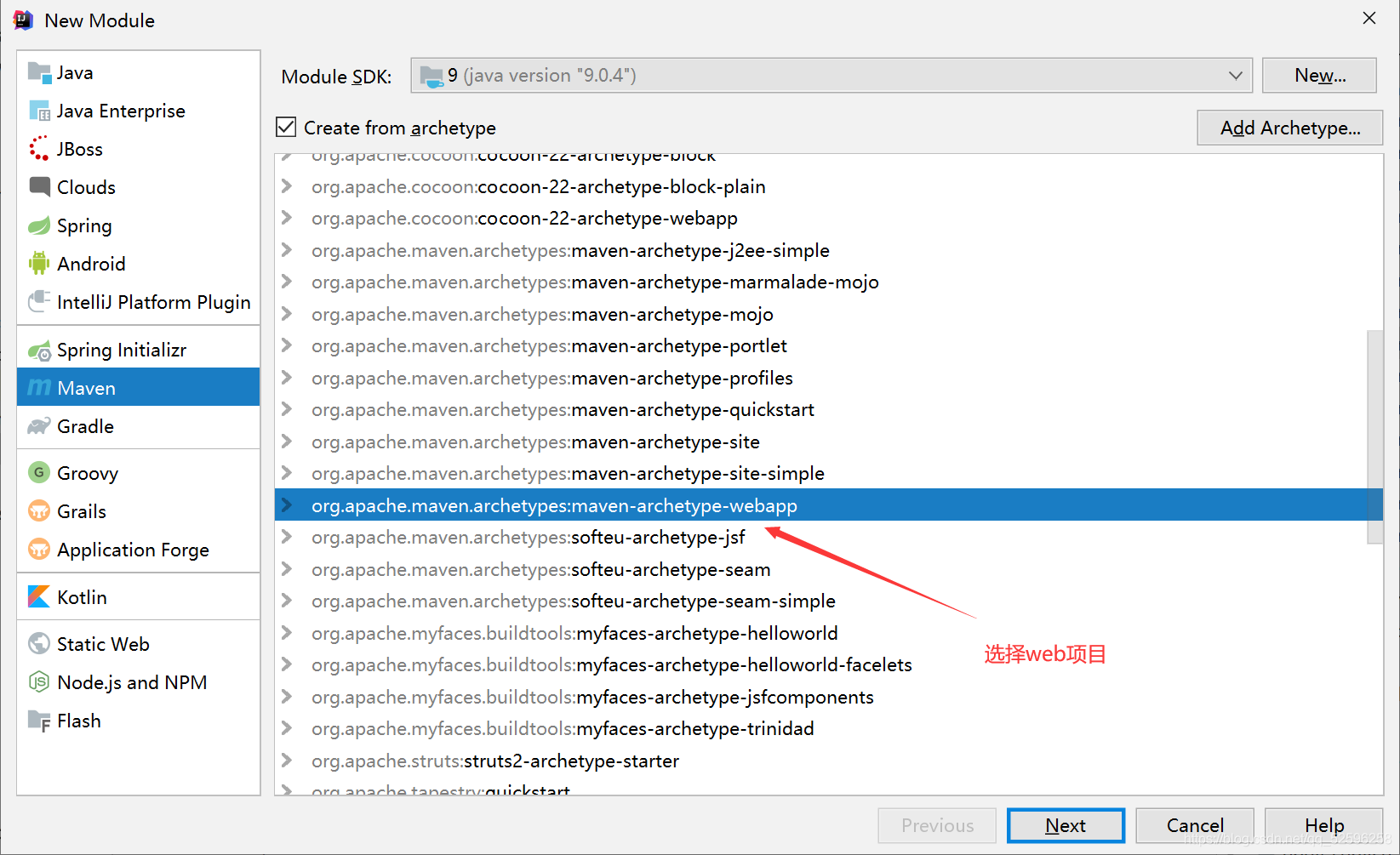1400x855 pixels.
Task: Click the Kotlin logo icon
Action: (x=39, y=596)
